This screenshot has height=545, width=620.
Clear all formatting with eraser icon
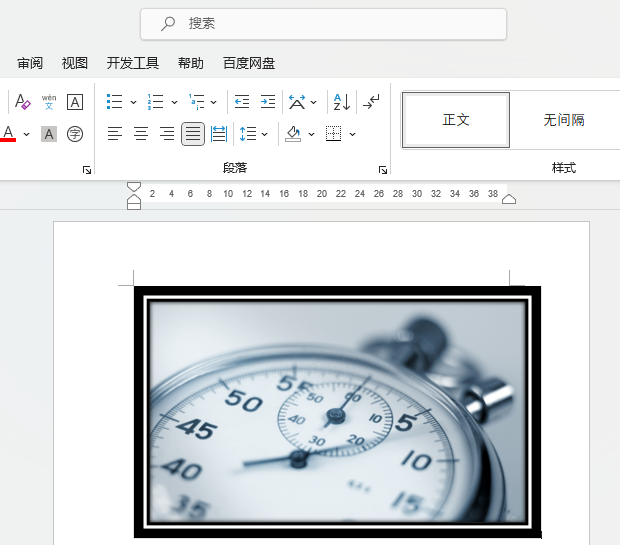click(23, 102)
